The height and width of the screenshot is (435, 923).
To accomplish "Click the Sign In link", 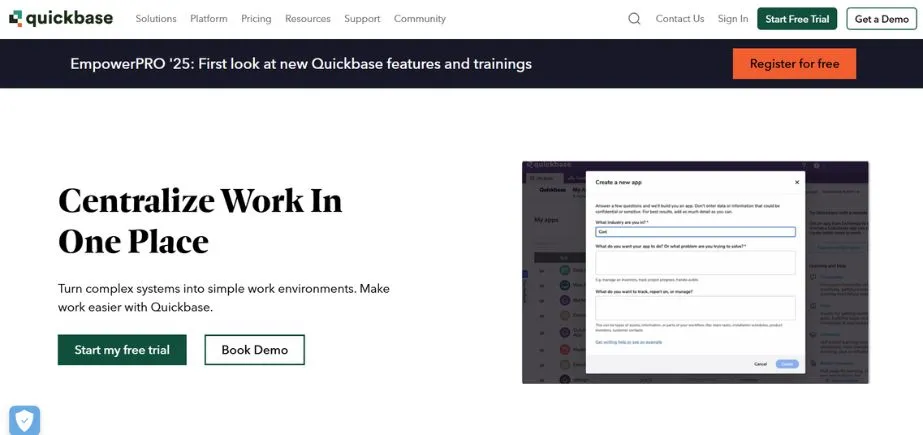I will pos(733,18).
